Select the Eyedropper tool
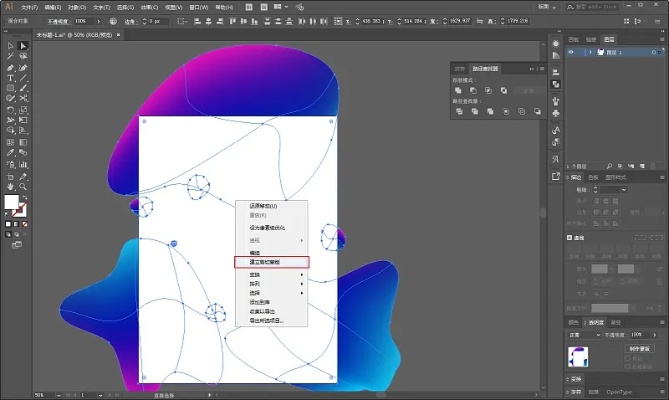 coord(10,153)
